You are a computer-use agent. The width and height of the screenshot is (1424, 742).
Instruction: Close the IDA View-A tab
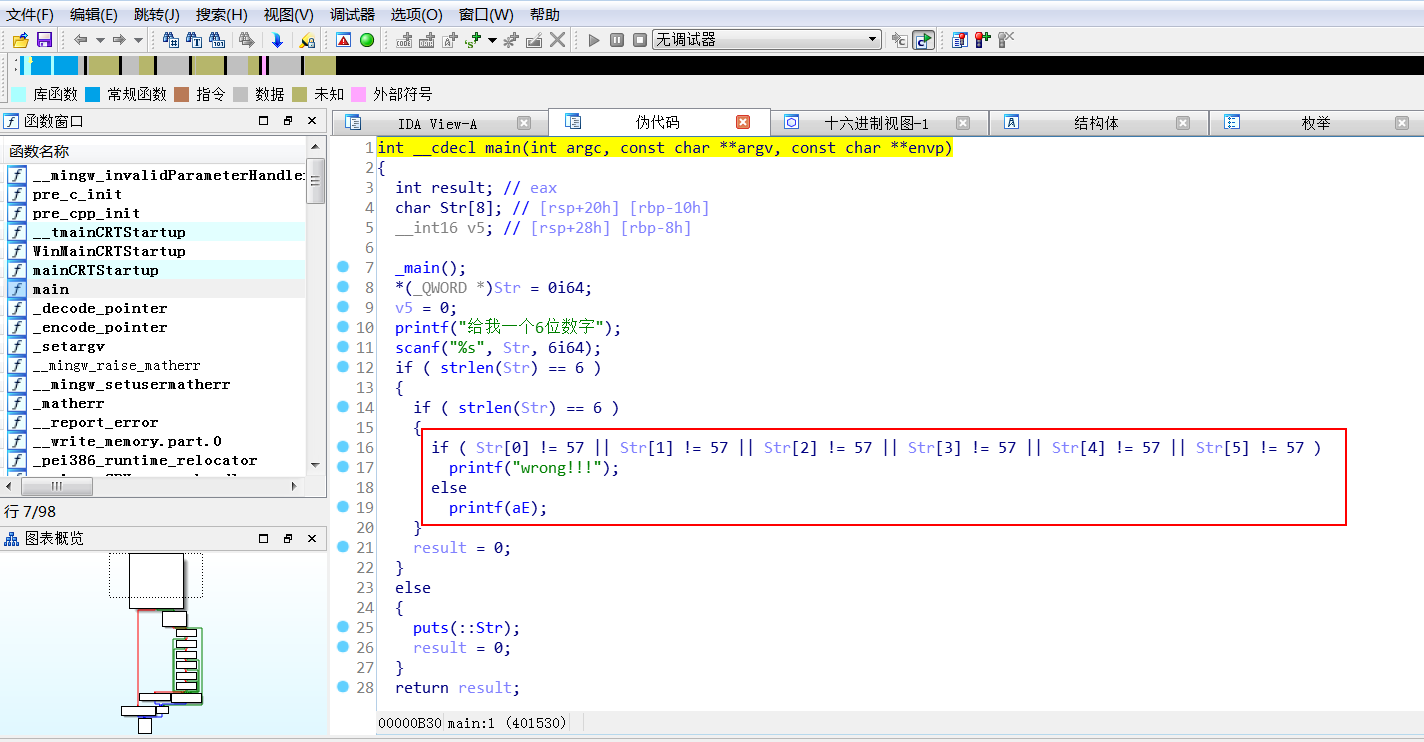pos(523,123)
